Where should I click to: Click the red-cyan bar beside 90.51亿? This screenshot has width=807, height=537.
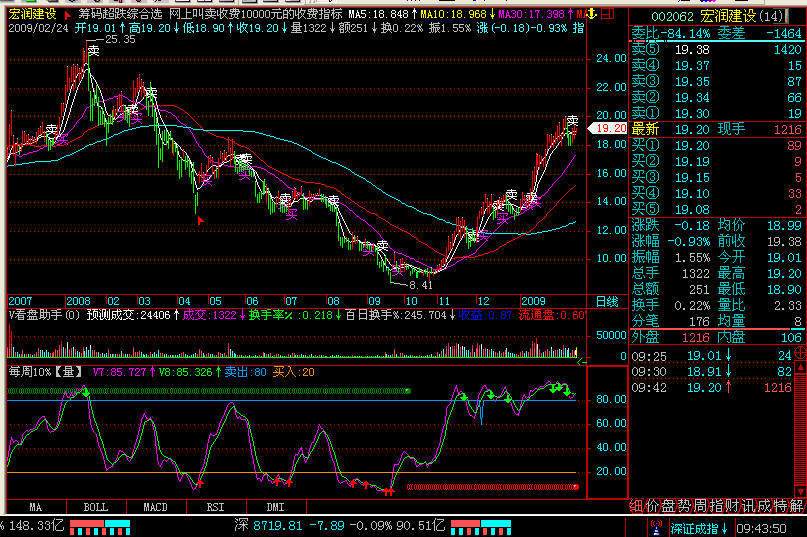(x=481, y=527)
